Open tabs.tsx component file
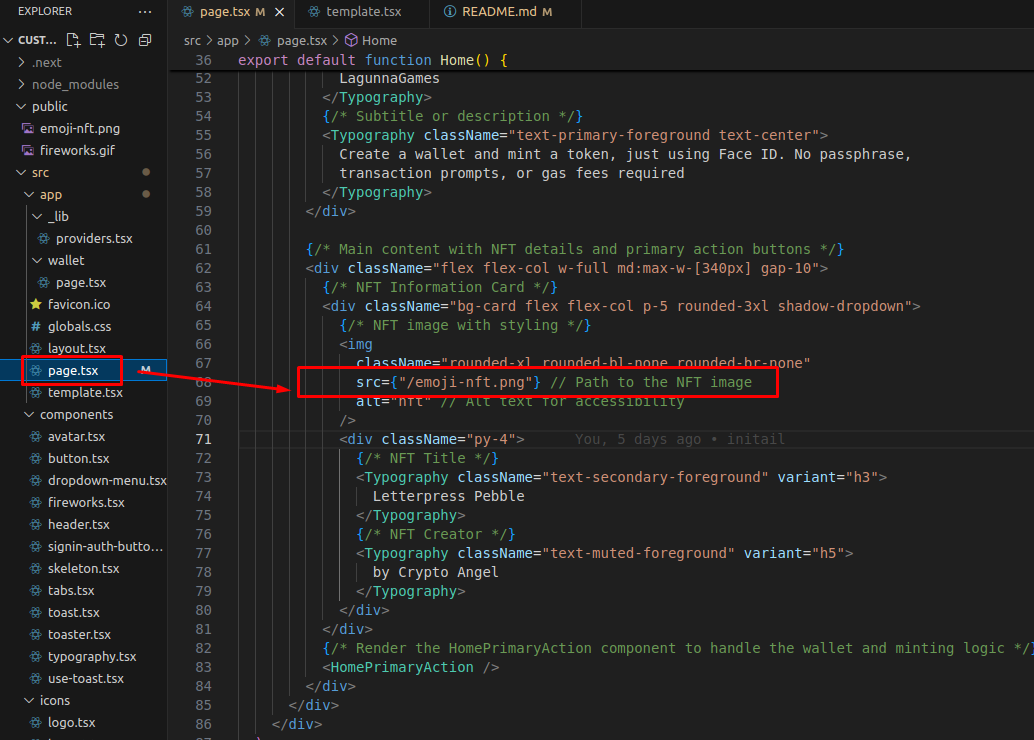Image resolution: width=1034 pixels, height=740 pixels. (x=83, y=590)
